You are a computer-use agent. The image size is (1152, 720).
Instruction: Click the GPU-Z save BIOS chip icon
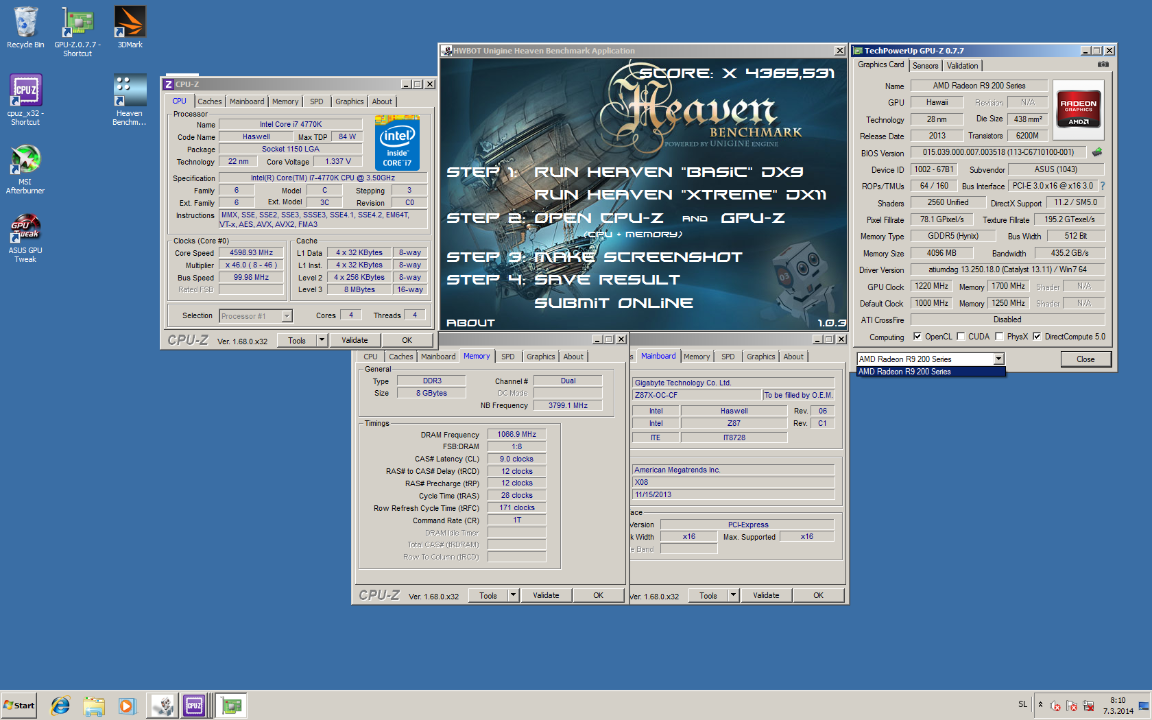[1097, 152]
